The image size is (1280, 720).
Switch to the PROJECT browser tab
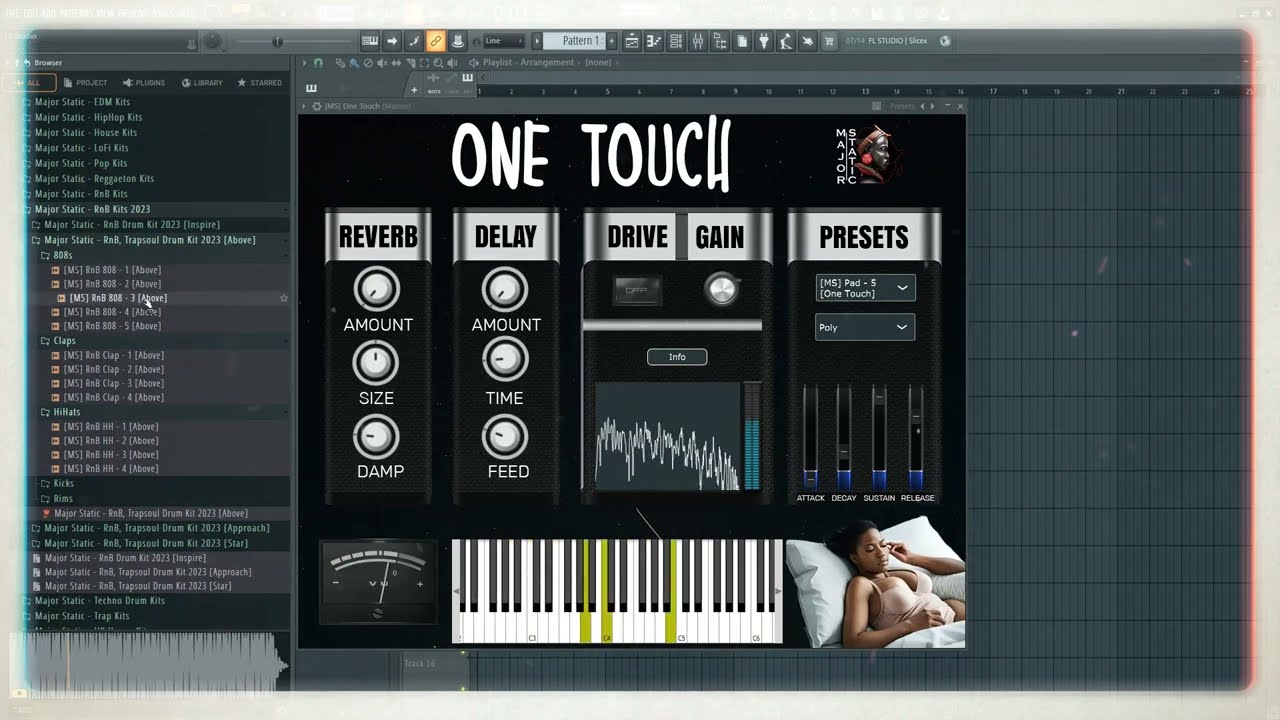pos(85,82)
